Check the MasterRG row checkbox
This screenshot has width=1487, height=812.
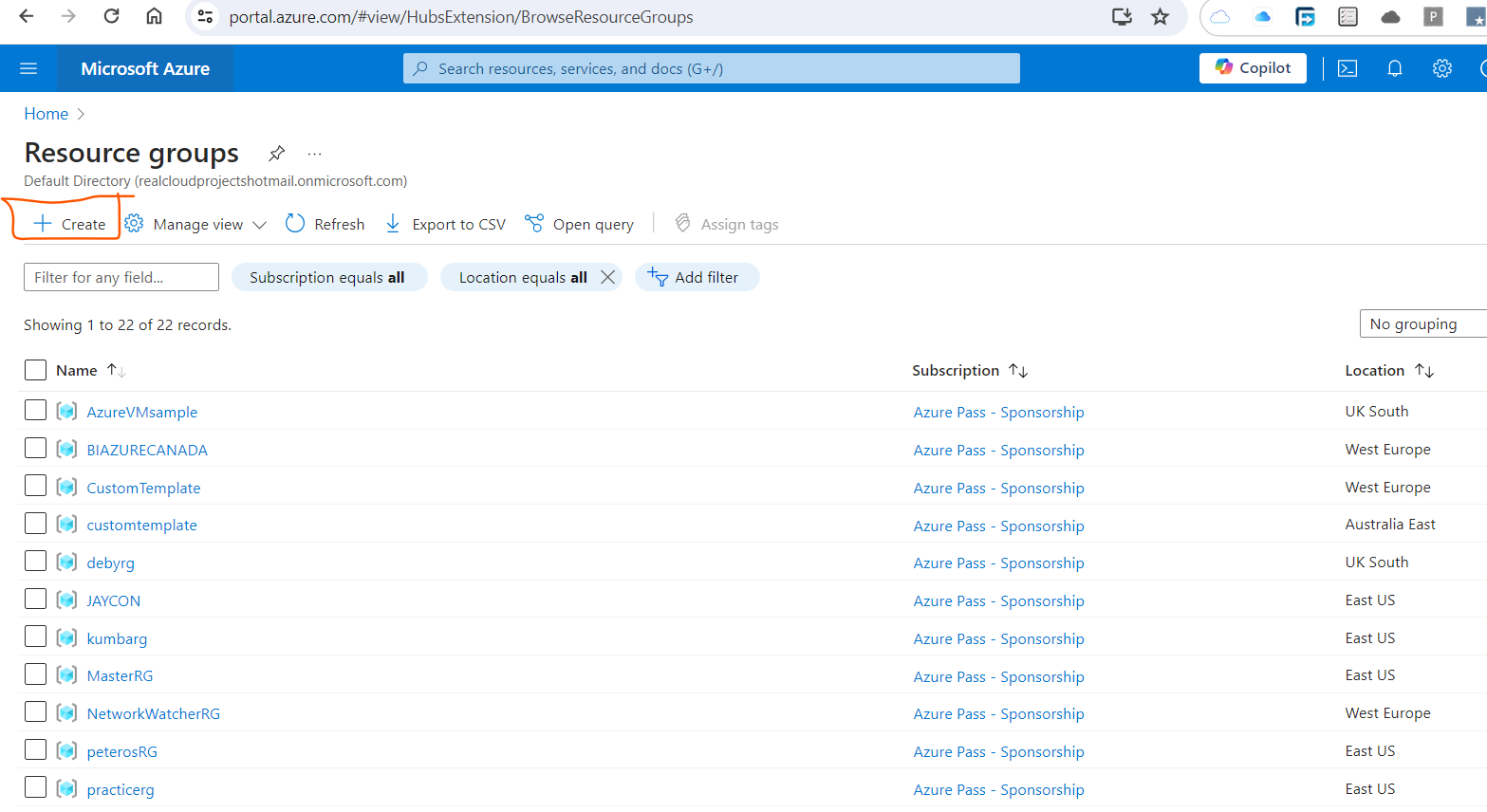[35, 674]
